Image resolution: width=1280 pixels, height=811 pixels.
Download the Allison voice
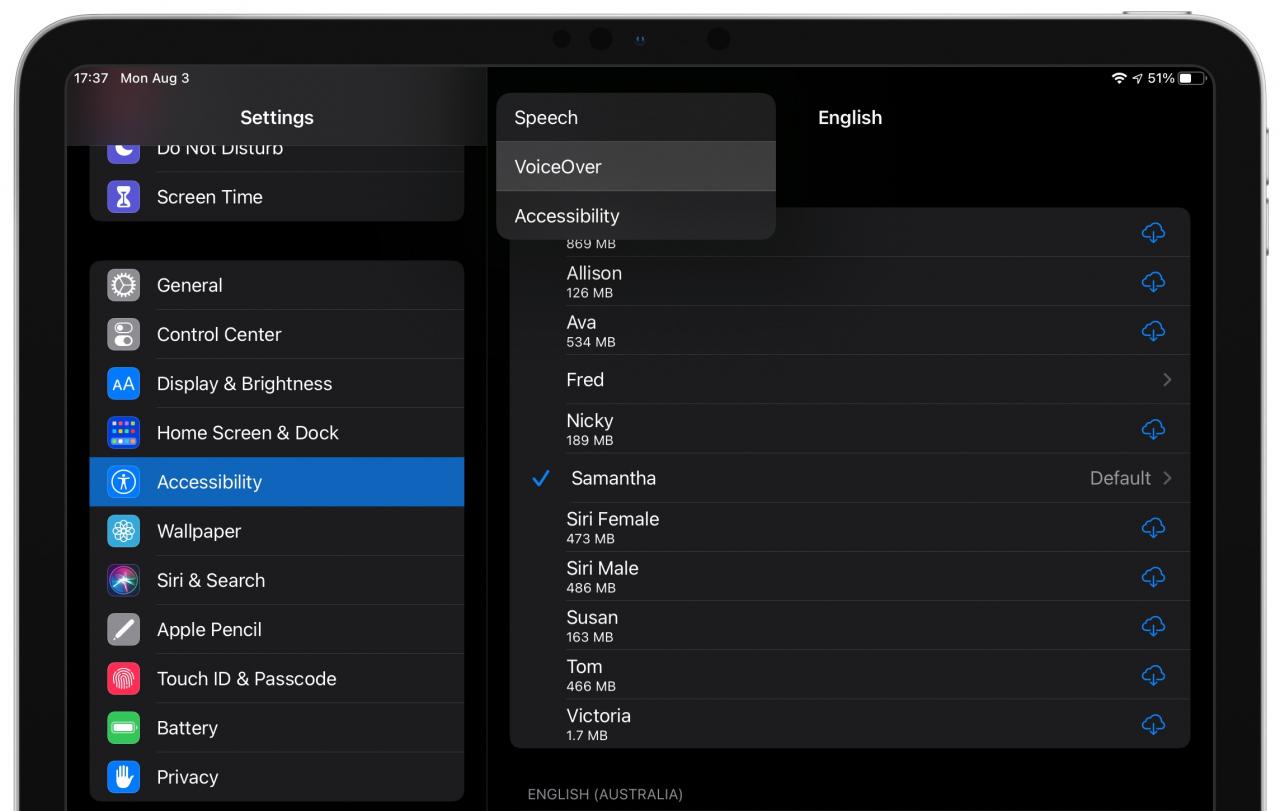pyautogui.click(x=1153, y=282)
